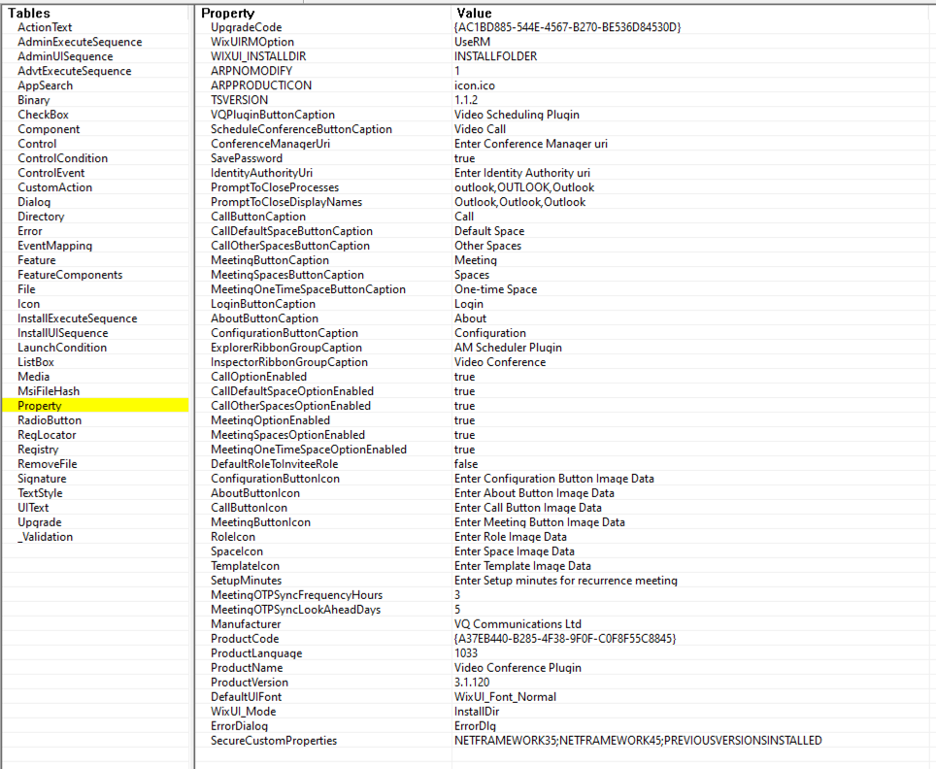This screenshot has height=770, width=936.
Task: Click the PromptToCloseProcesses property
Action: [x=275, y=187]
